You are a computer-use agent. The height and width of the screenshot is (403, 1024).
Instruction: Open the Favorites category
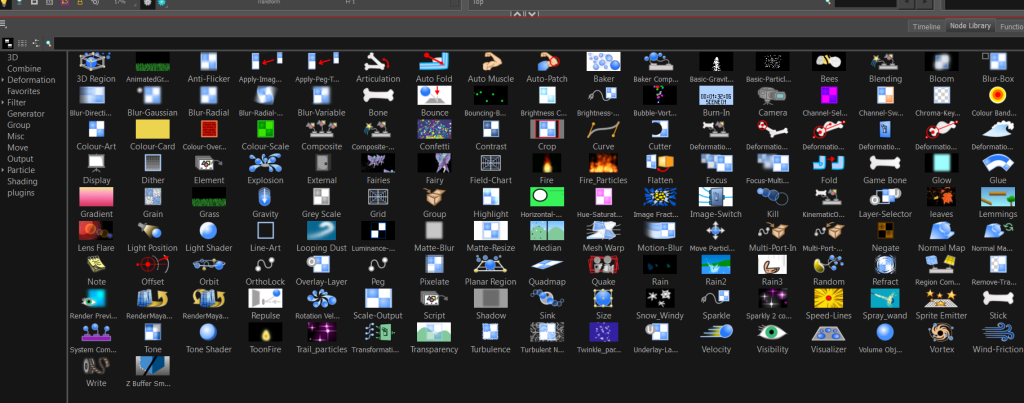tap(24, 91)
